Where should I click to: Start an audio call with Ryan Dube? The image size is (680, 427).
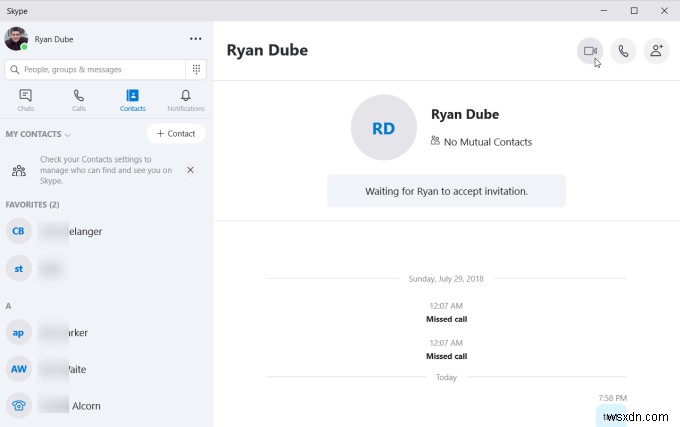coord(623,51)
